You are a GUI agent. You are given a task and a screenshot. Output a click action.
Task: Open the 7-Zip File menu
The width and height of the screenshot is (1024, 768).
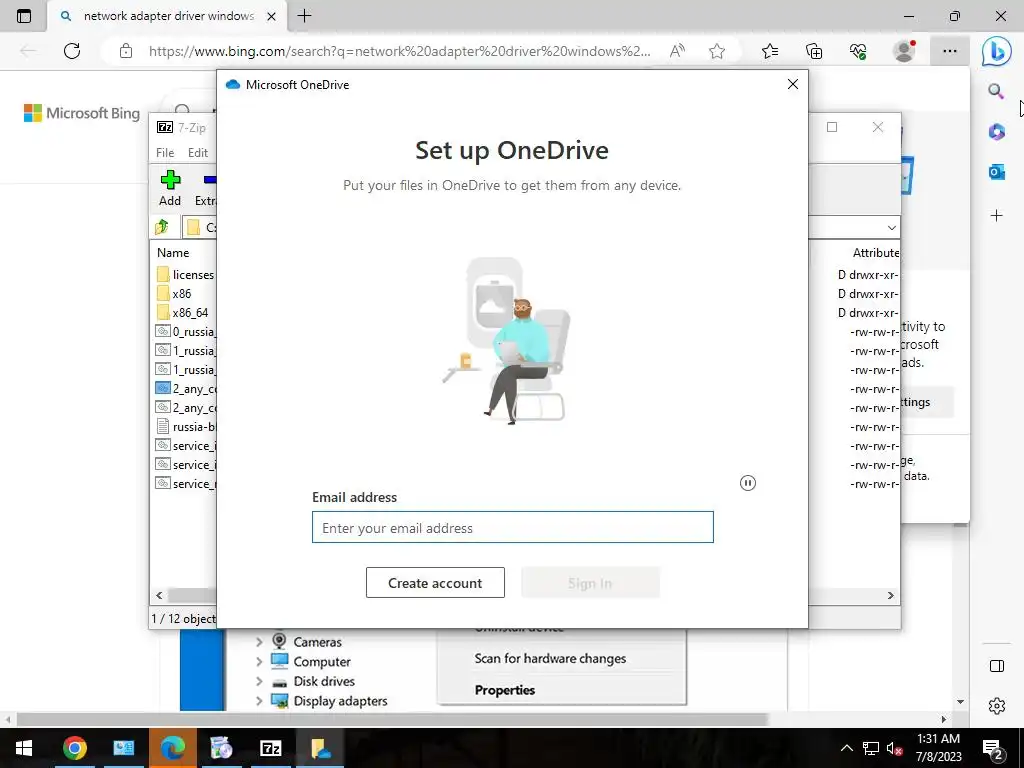(x=165, y=153)
